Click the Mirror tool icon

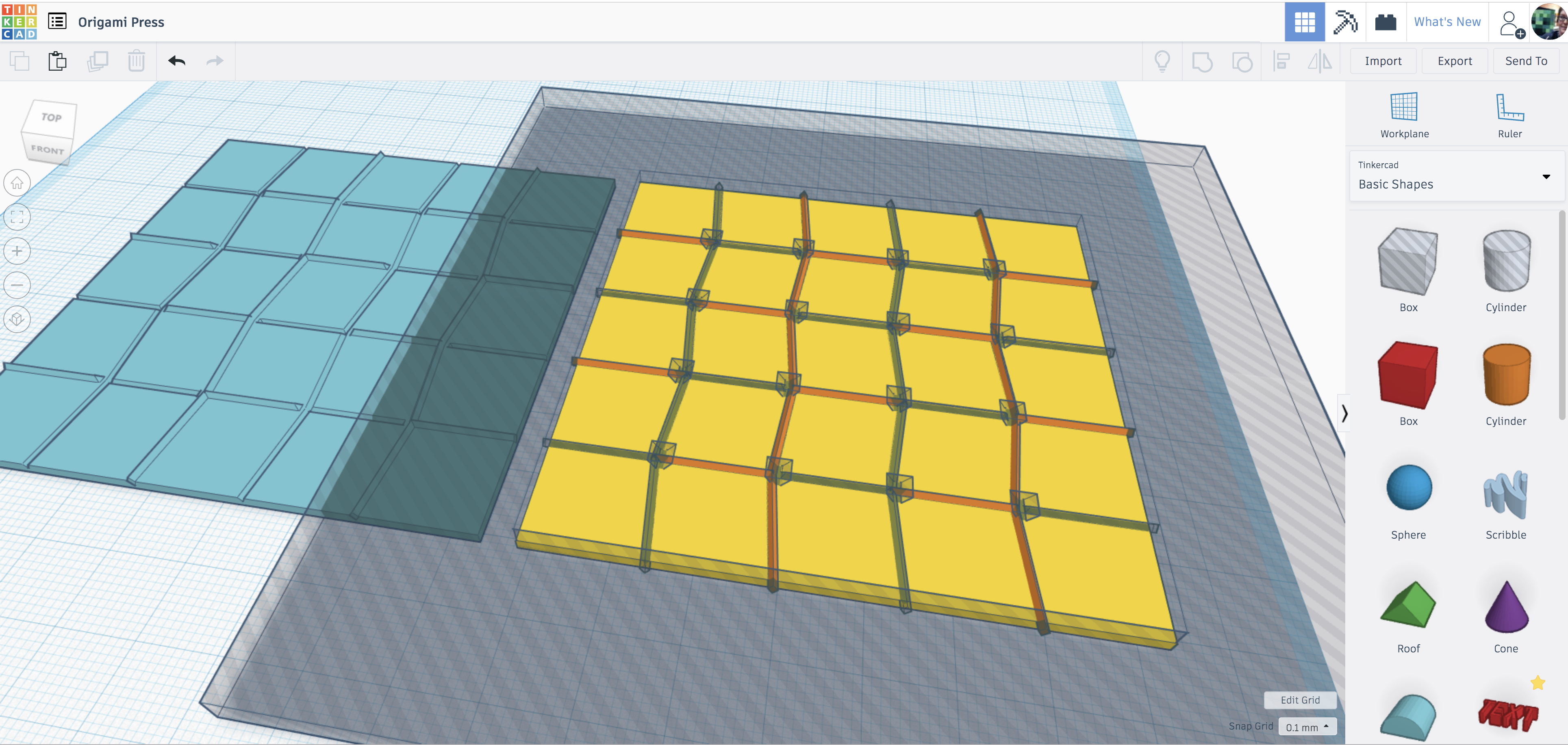1320,61
